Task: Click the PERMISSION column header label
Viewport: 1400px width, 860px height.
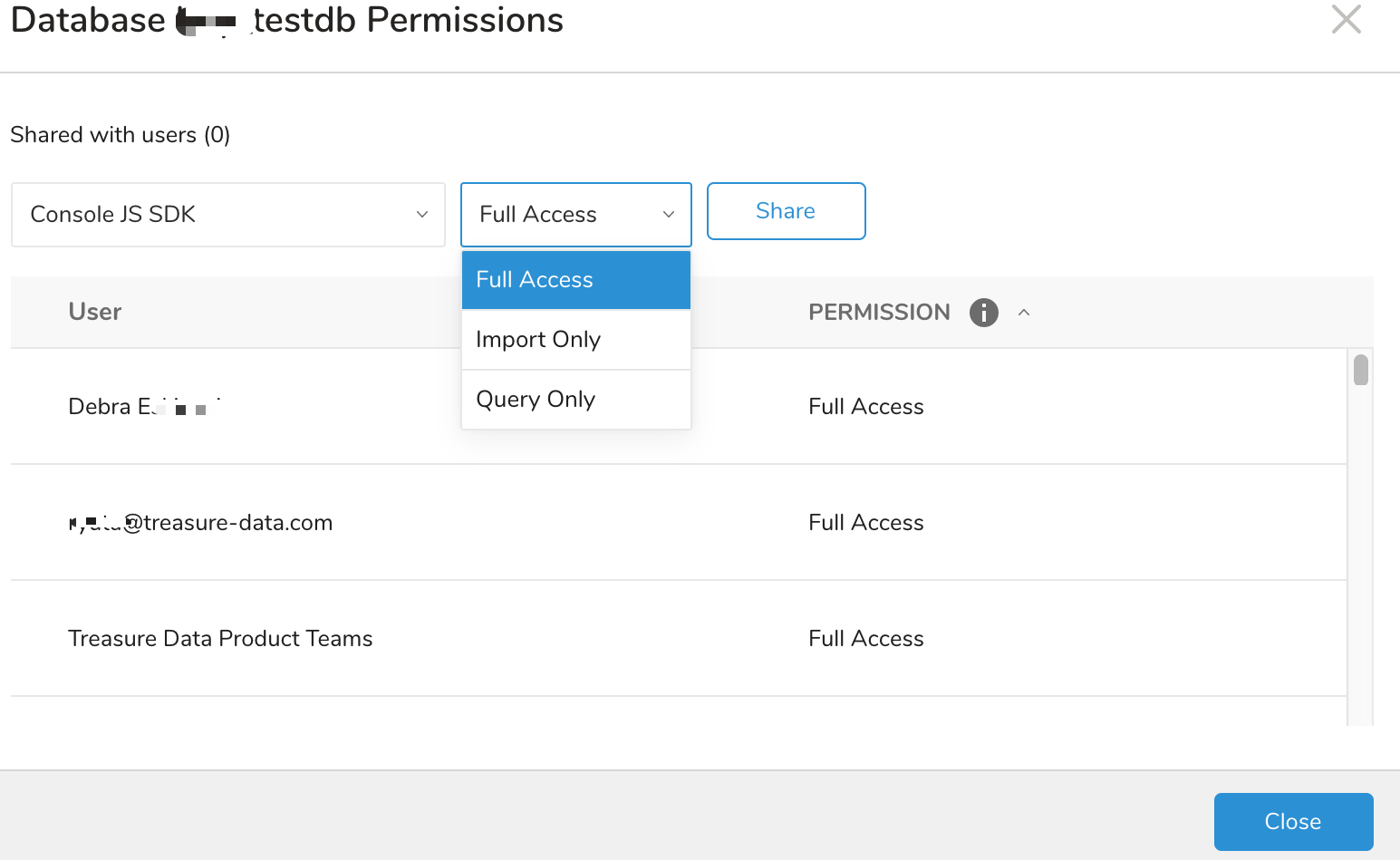Action: pos(879,313)
